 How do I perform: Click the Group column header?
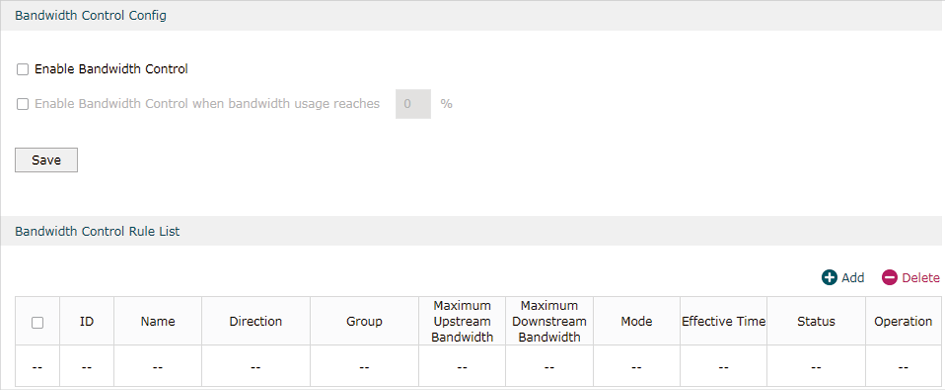364,322
